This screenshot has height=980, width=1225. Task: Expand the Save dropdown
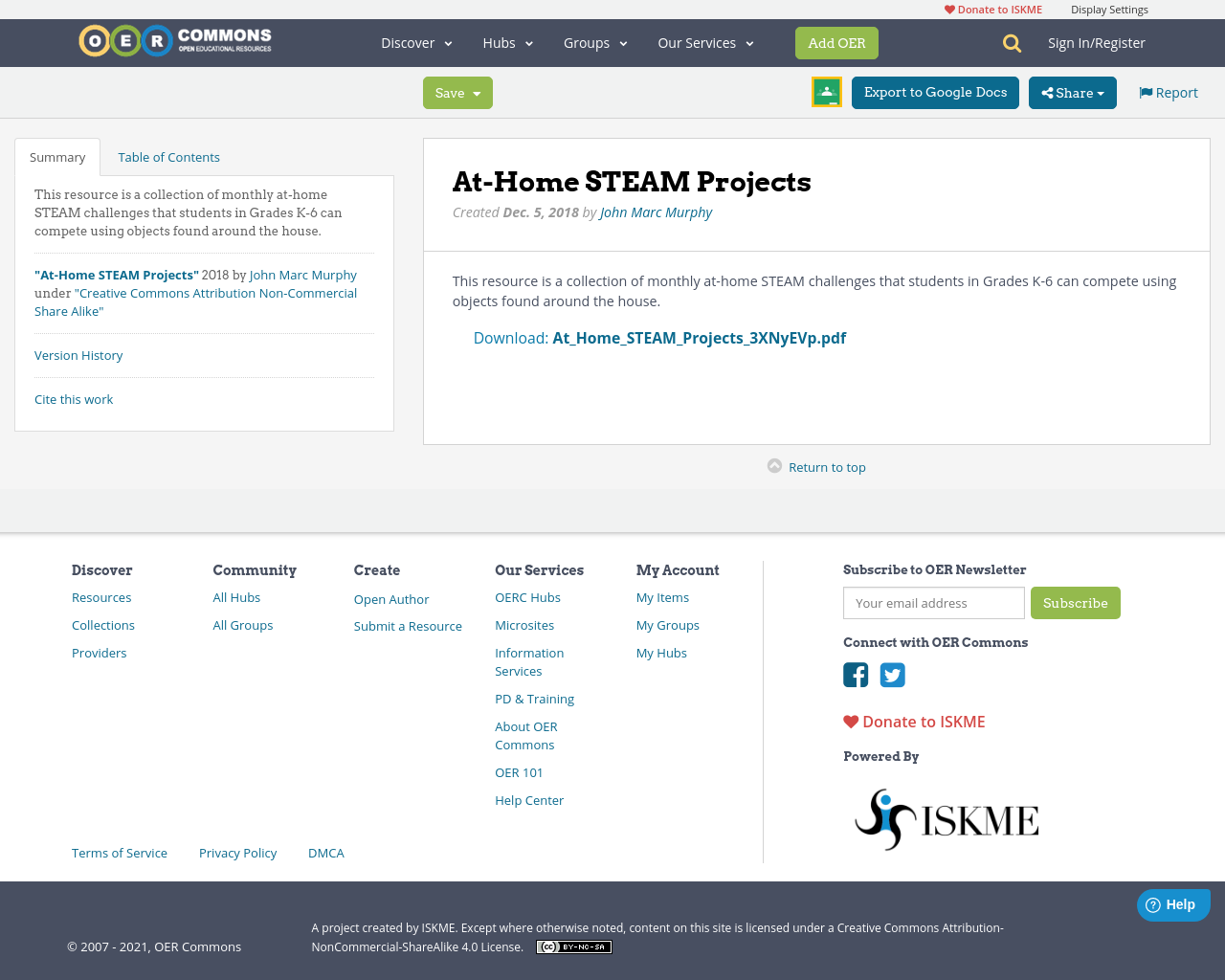[x=457, y=92]
